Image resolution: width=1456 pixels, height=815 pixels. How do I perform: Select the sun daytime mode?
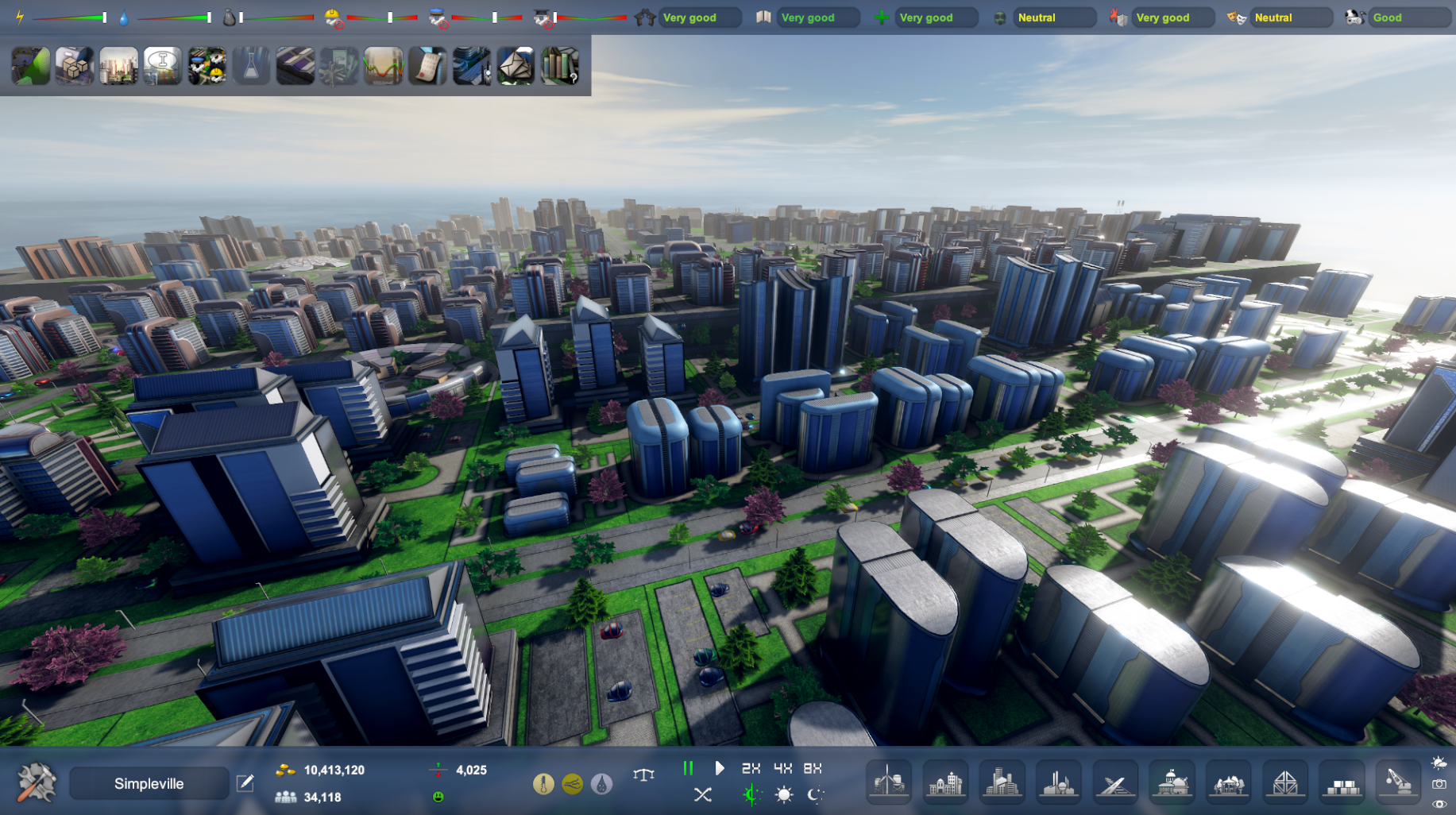pyautogui.click(x=784, y=794)
